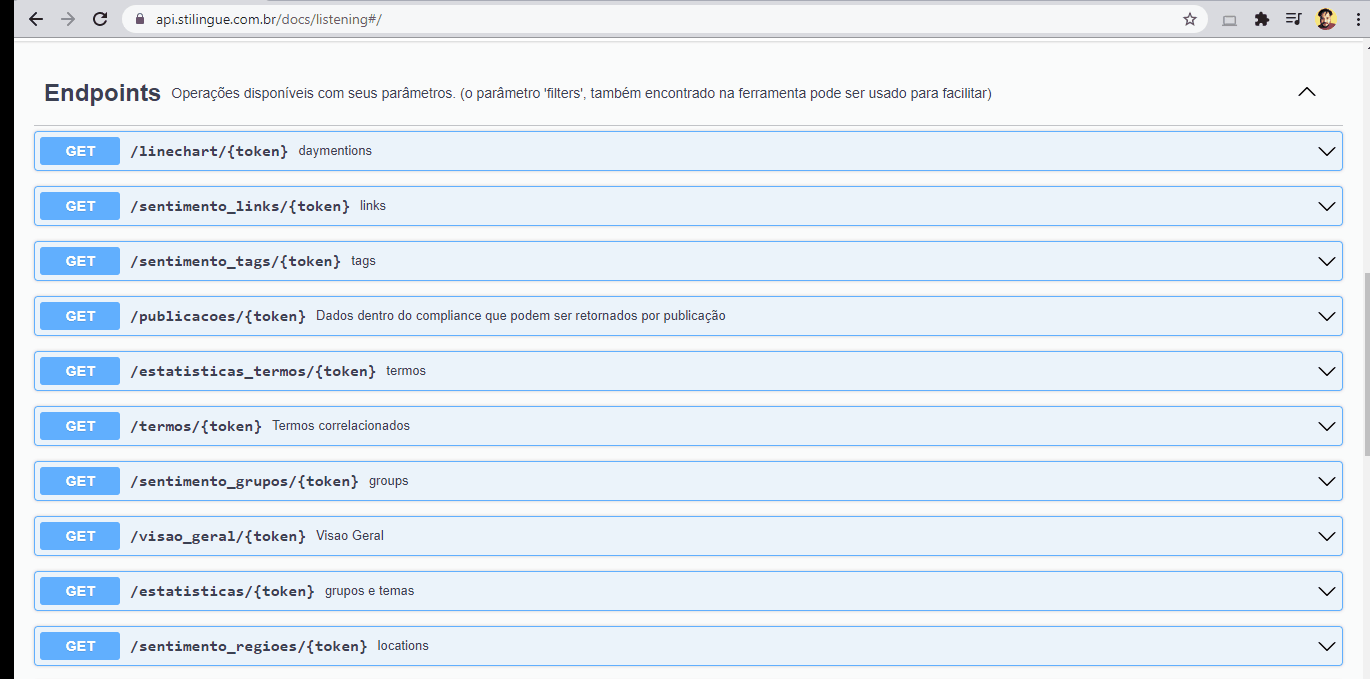Click GET badge for /termos/{token}
The image size is (1370, 679).
click(x=80, y=426)
